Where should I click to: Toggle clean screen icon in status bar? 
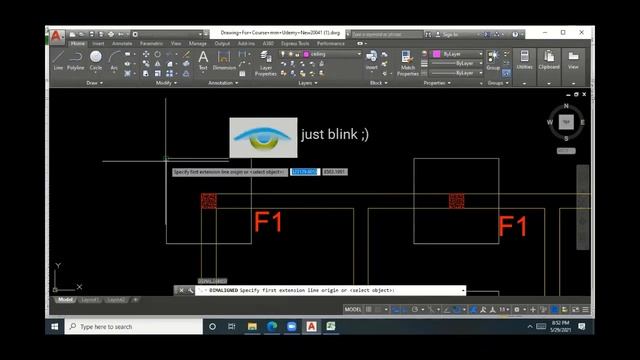(576, 309)
